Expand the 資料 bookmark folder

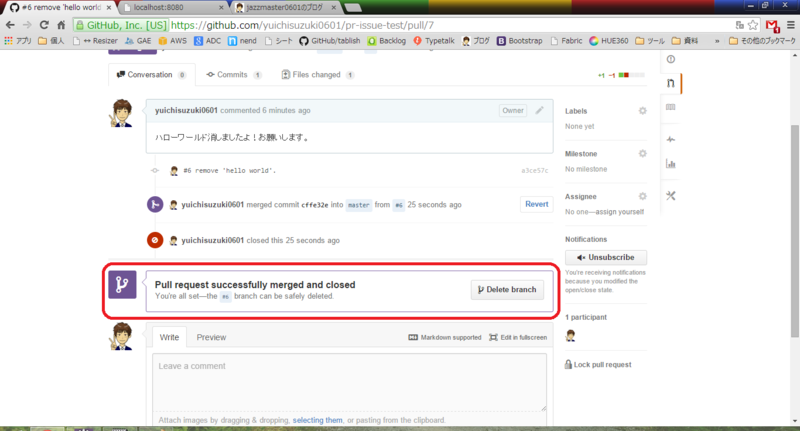pos(685,41)
